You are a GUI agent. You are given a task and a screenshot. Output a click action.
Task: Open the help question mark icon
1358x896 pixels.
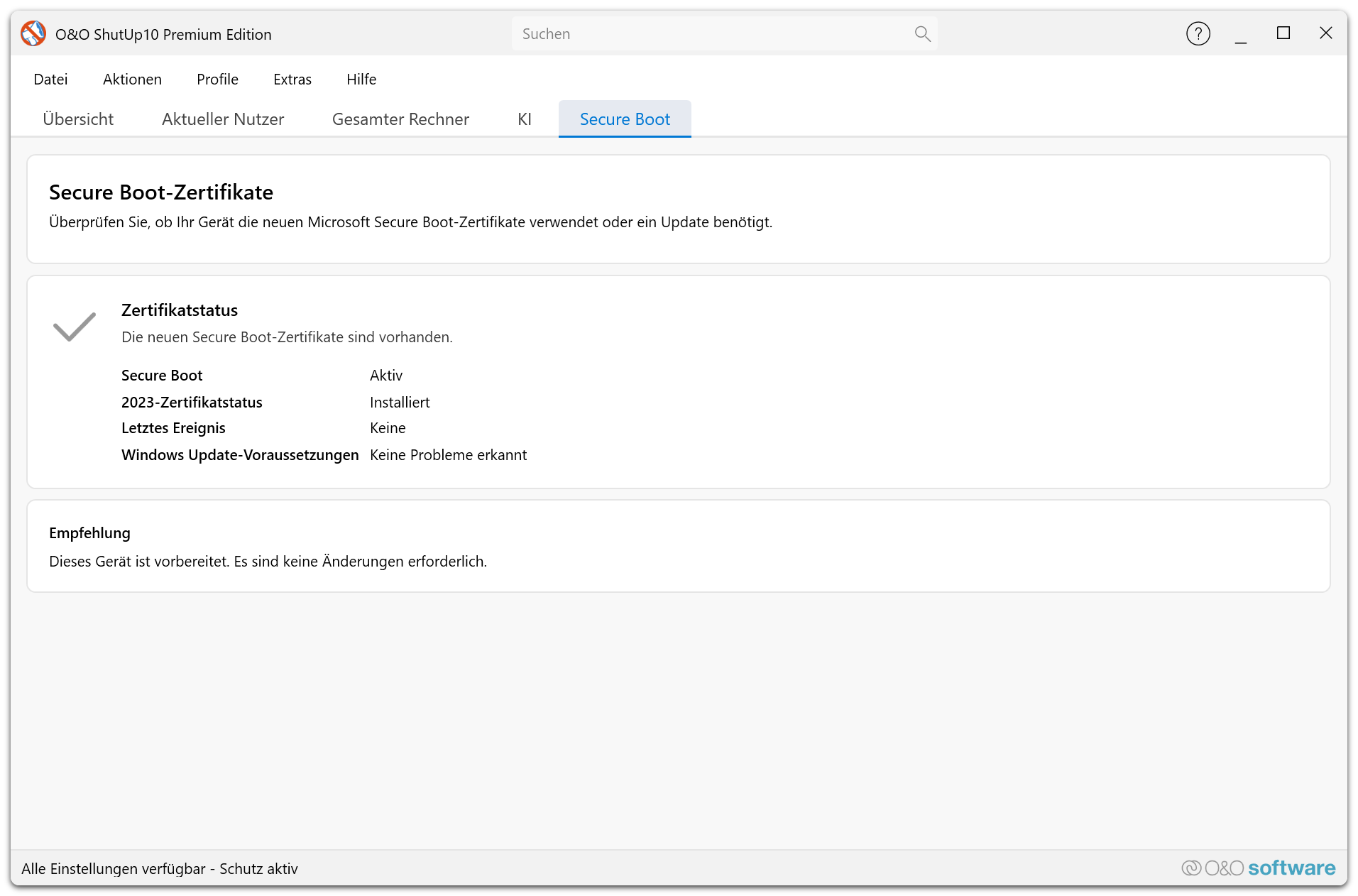(1198, 34)
